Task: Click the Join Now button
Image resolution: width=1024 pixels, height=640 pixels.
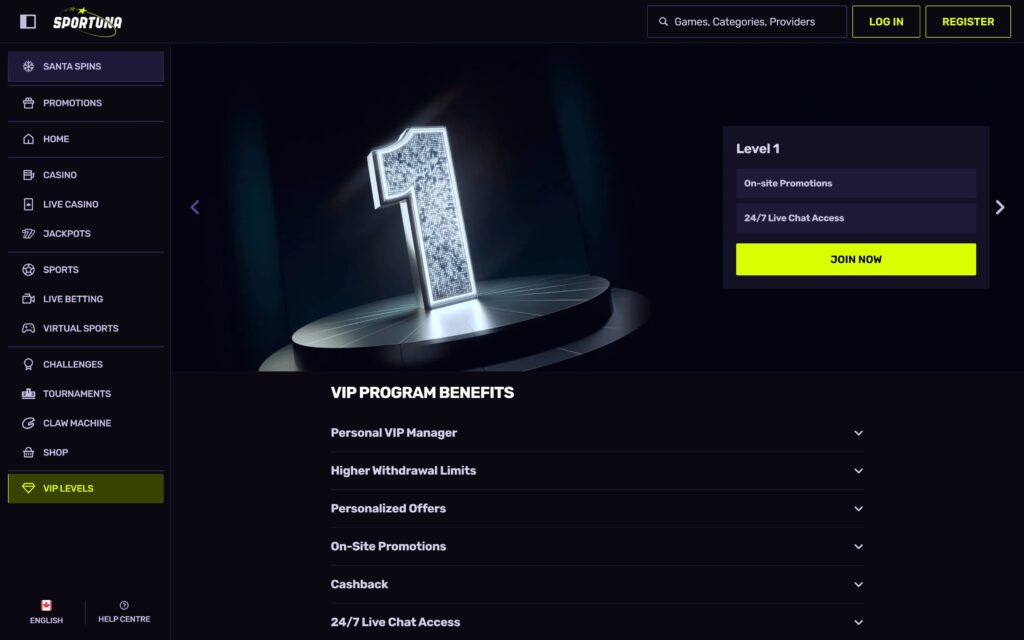Action: [856, 259]
